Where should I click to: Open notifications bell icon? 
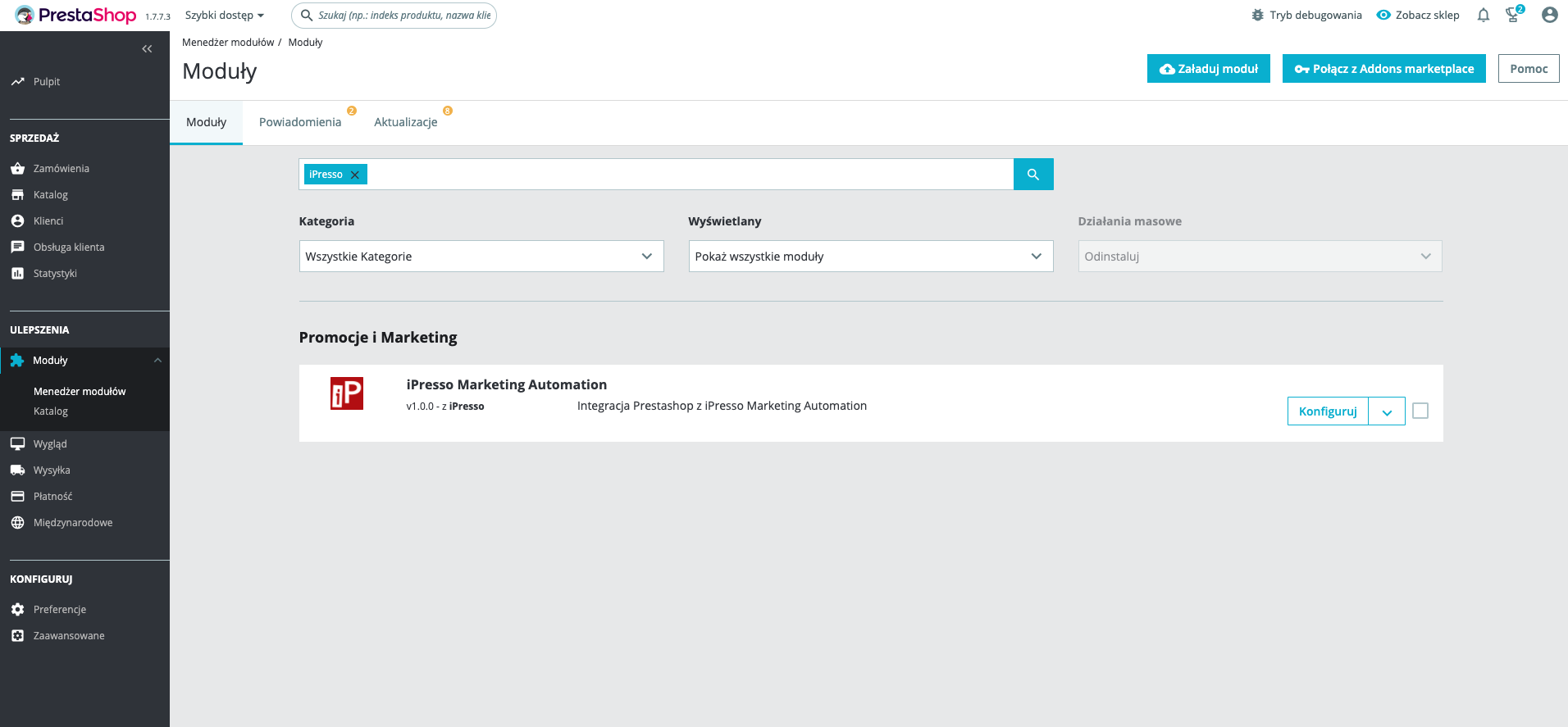(x=1483, y=15)
